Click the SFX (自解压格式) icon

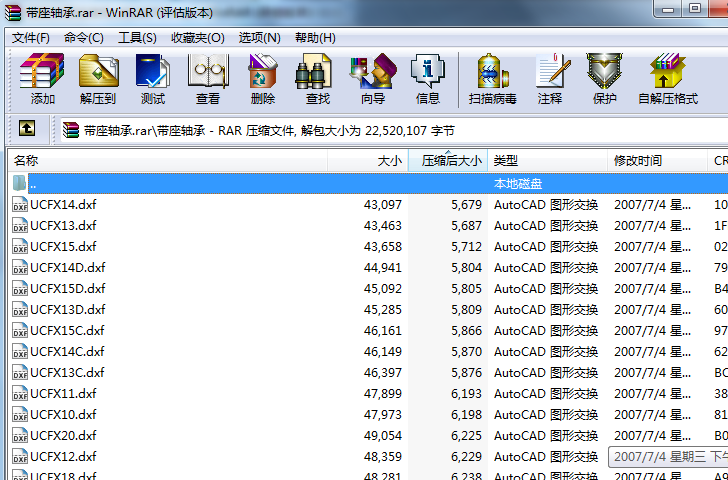(668, 71)
